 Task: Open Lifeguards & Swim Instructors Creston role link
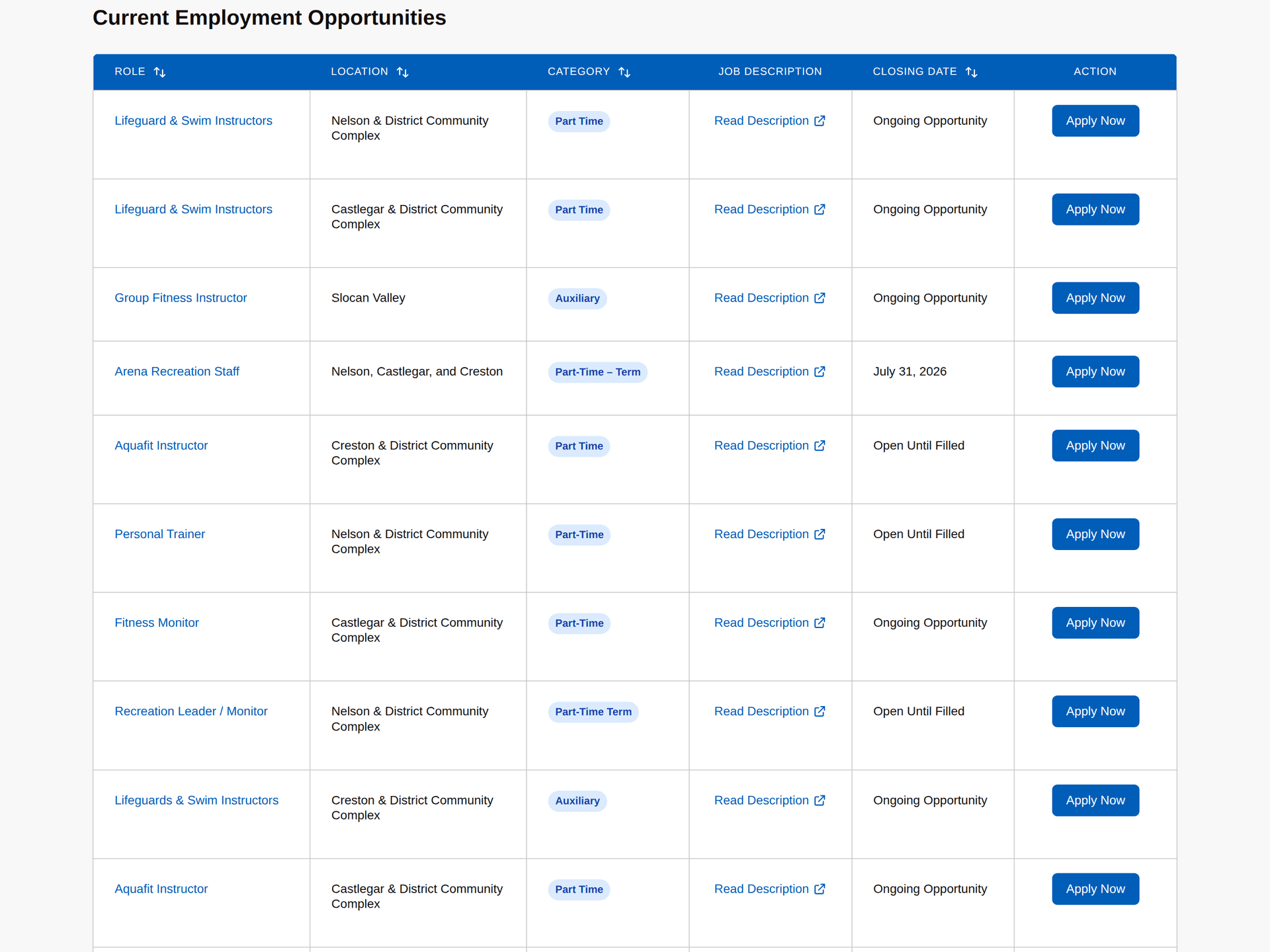click(196, 801)
